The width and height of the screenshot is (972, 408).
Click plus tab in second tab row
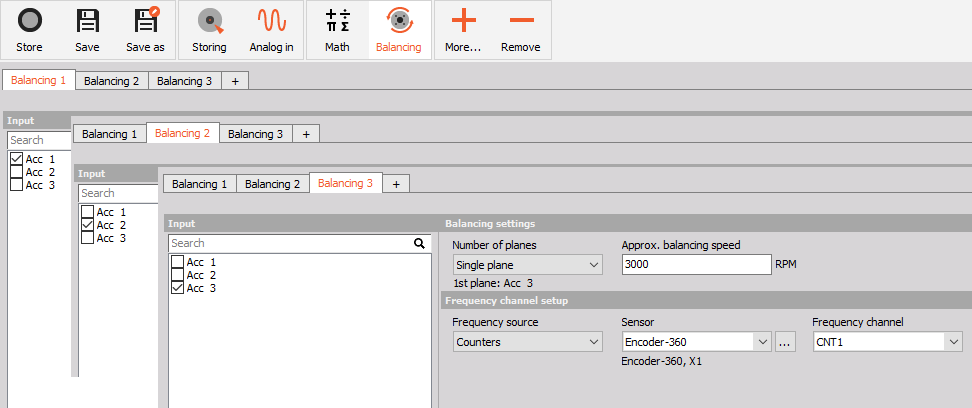pos(306,134)
